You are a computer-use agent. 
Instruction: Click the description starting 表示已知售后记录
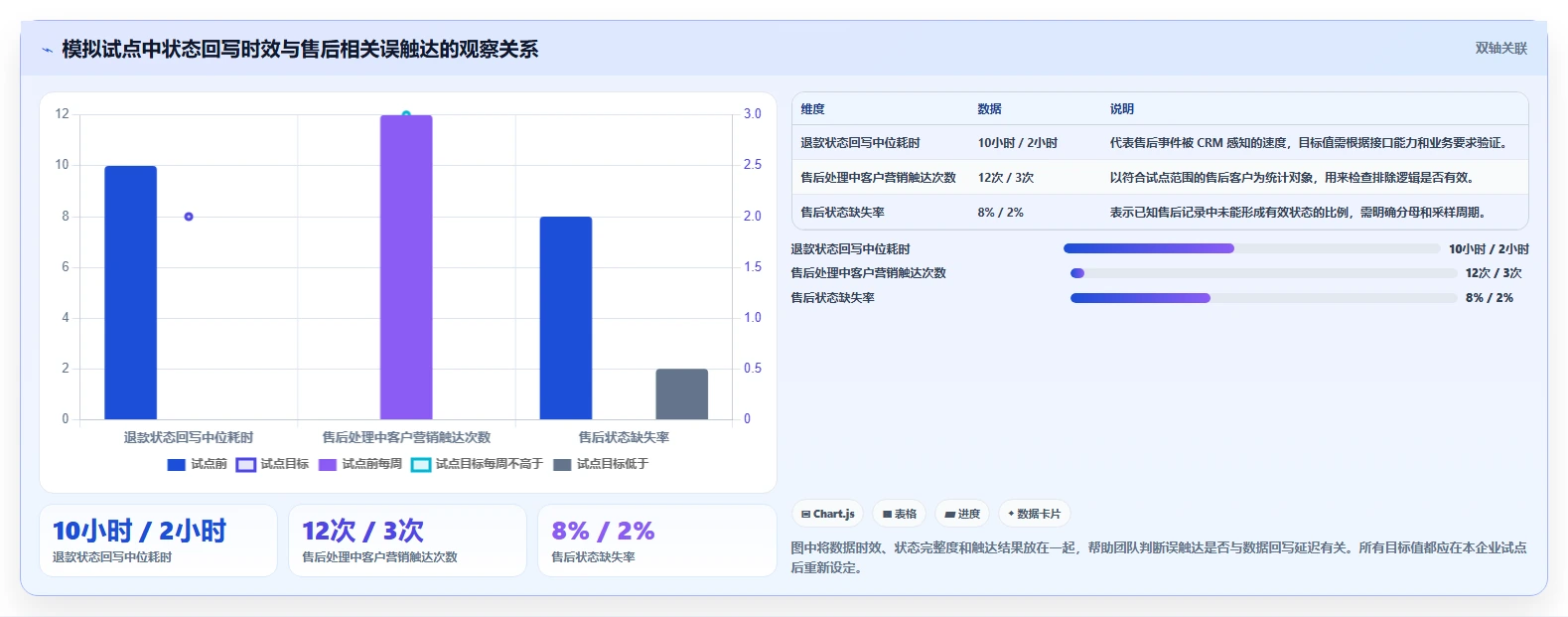[1300, 213]
